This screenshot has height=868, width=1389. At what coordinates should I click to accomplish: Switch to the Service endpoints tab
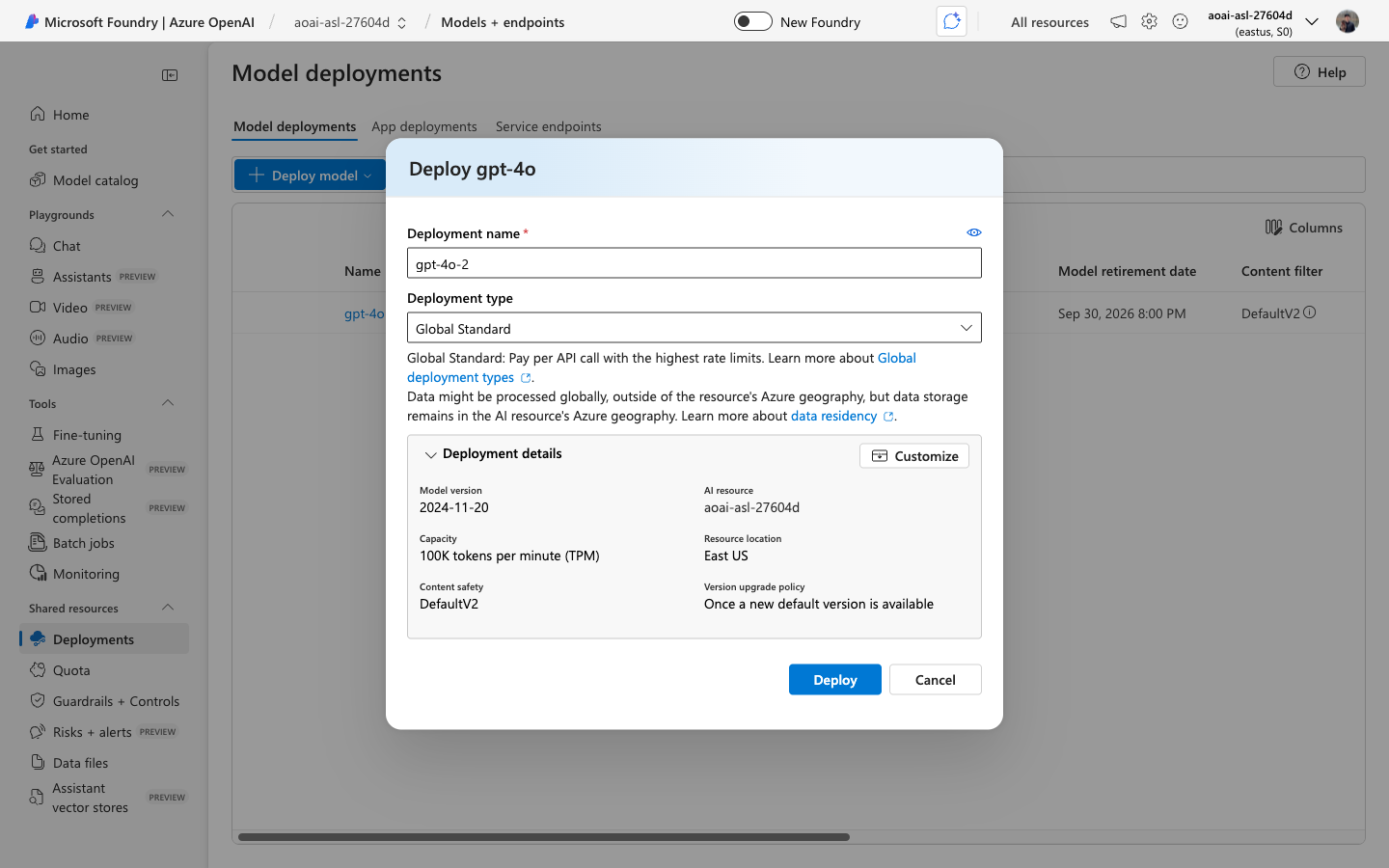click(548, 126)
